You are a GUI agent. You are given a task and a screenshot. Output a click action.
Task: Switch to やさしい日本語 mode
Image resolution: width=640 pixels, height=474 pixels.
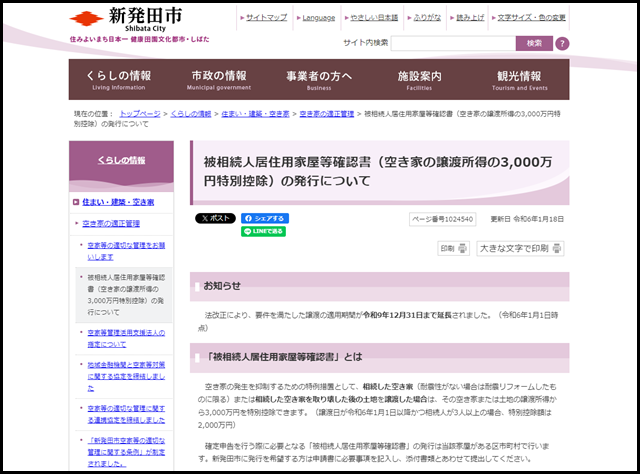(x=372, y=17)
